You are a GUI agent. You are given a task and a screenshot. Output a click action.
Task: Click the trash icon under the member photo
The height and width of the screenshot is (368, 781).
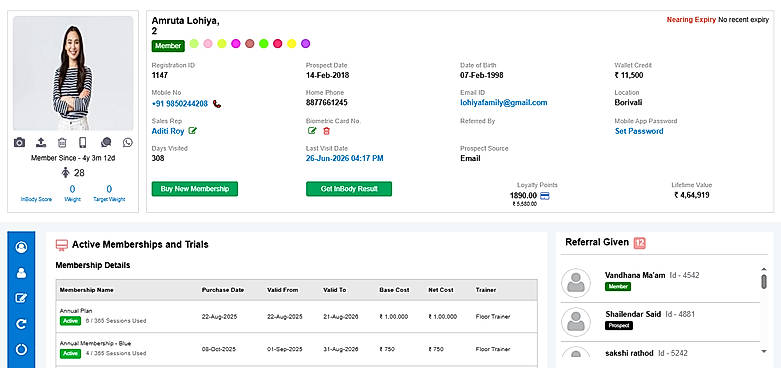(x=62, y=142)
